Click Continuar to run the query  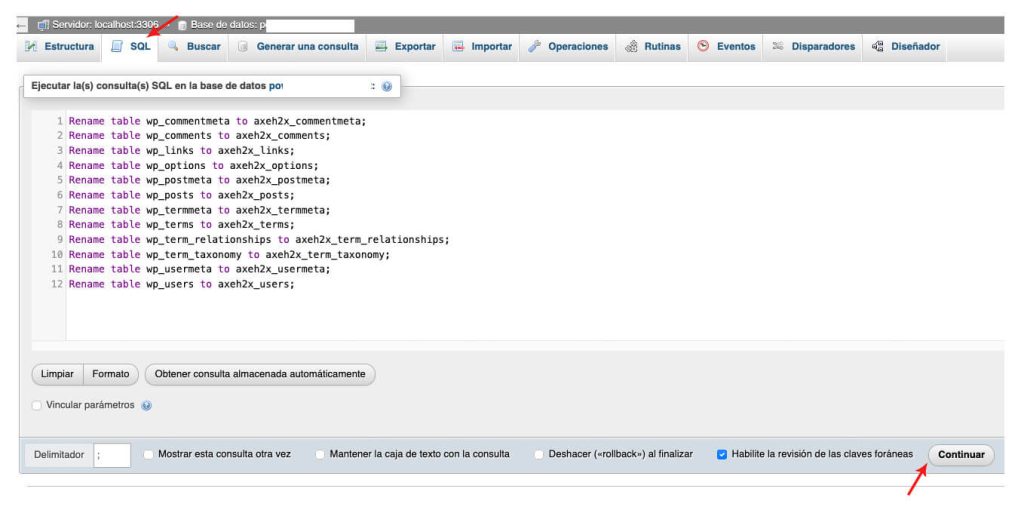coord(961,455)
